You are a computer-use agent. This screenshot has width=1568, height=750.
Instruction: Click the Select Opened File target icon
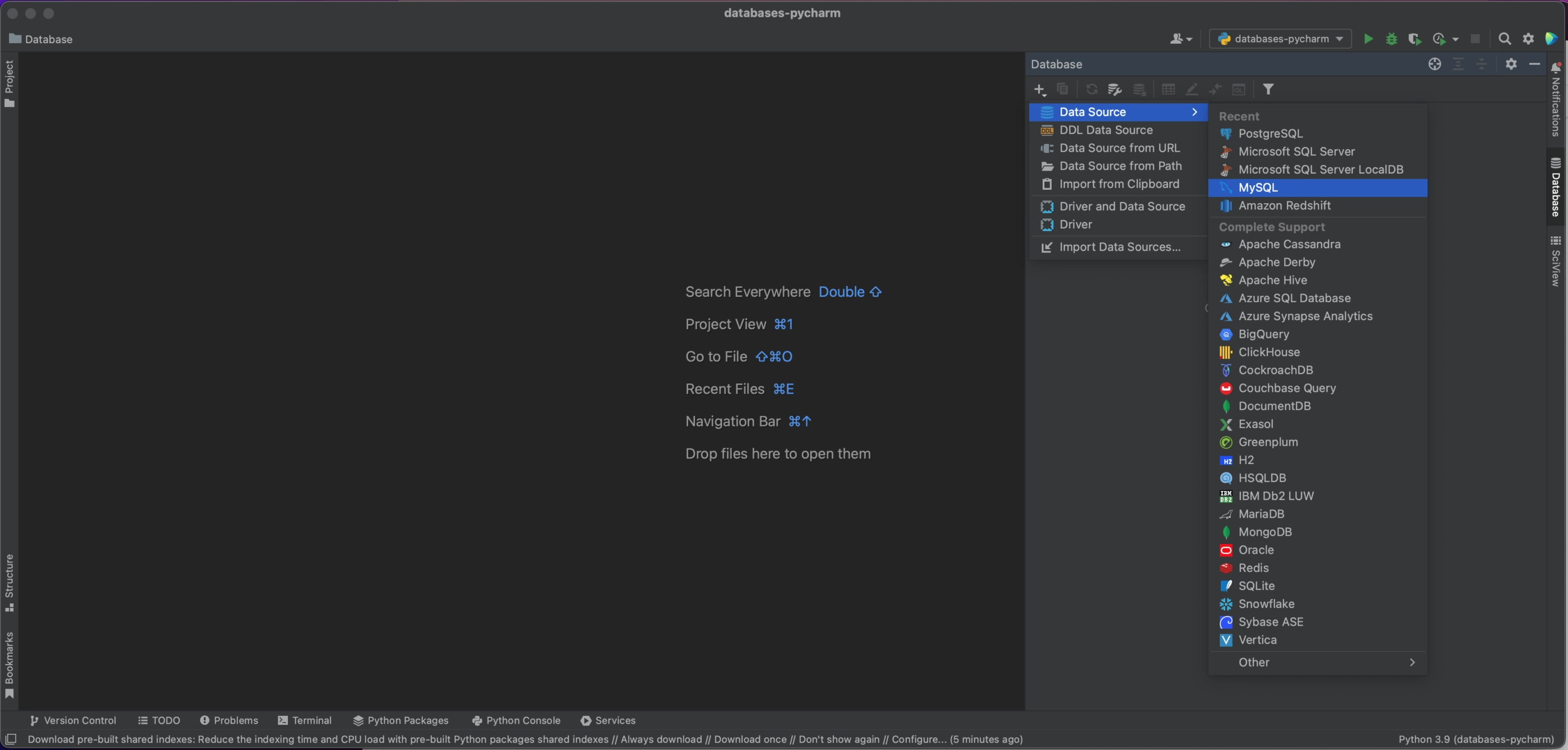tap(1435, 64)
